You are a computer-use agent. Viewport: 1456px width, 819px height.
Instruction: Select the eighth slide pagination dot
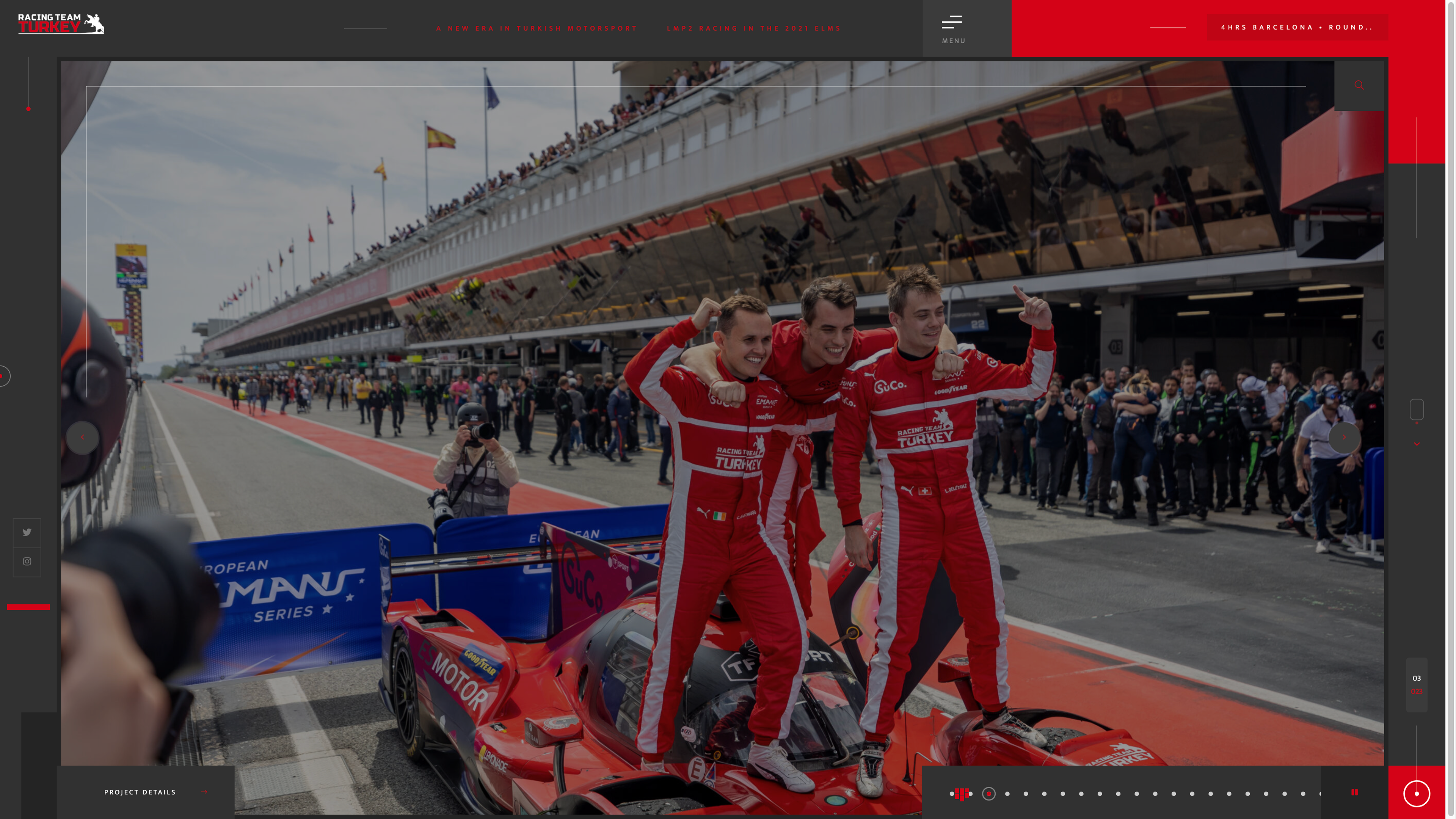click(1081, 794)
